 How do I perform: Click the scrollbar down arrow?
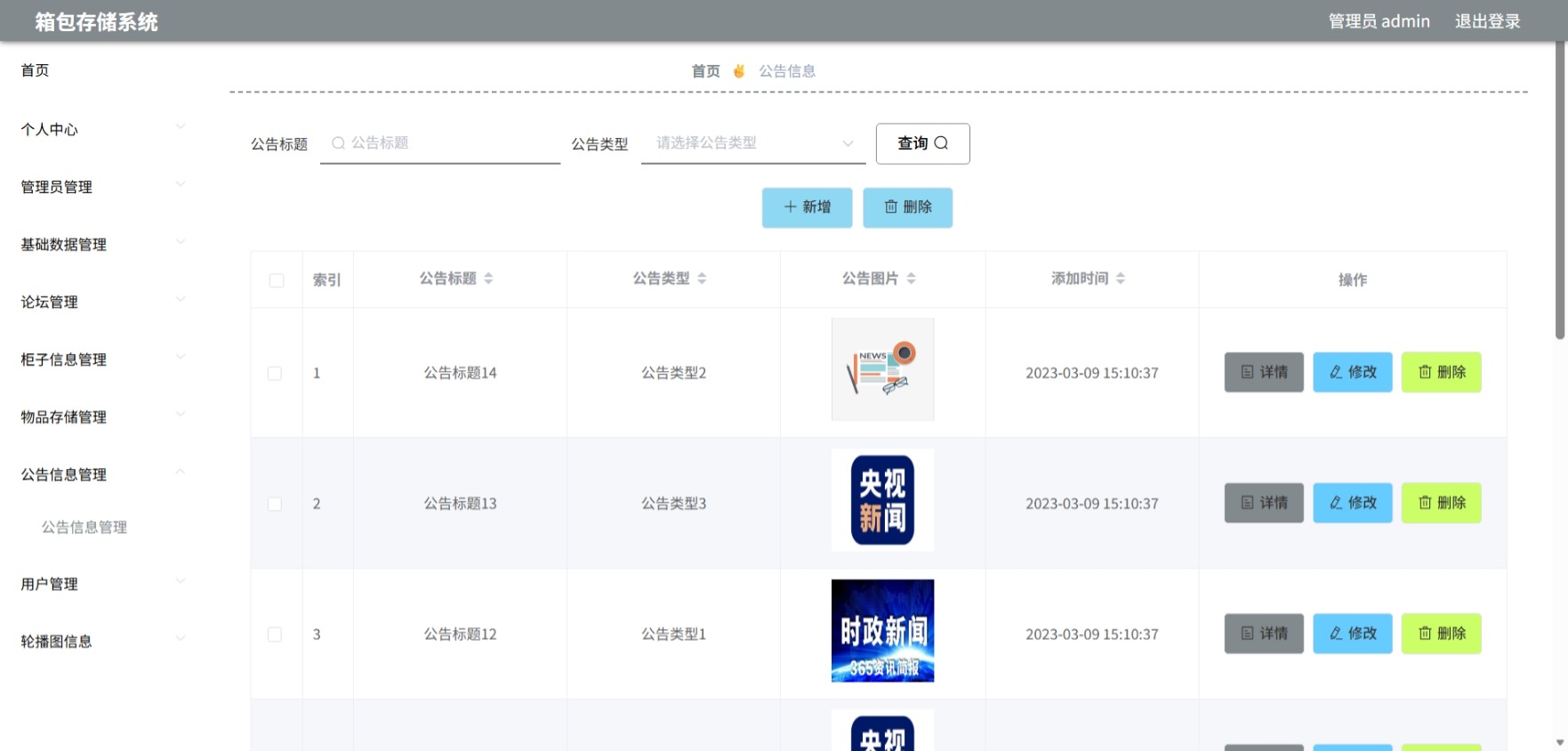point(1559,743)
